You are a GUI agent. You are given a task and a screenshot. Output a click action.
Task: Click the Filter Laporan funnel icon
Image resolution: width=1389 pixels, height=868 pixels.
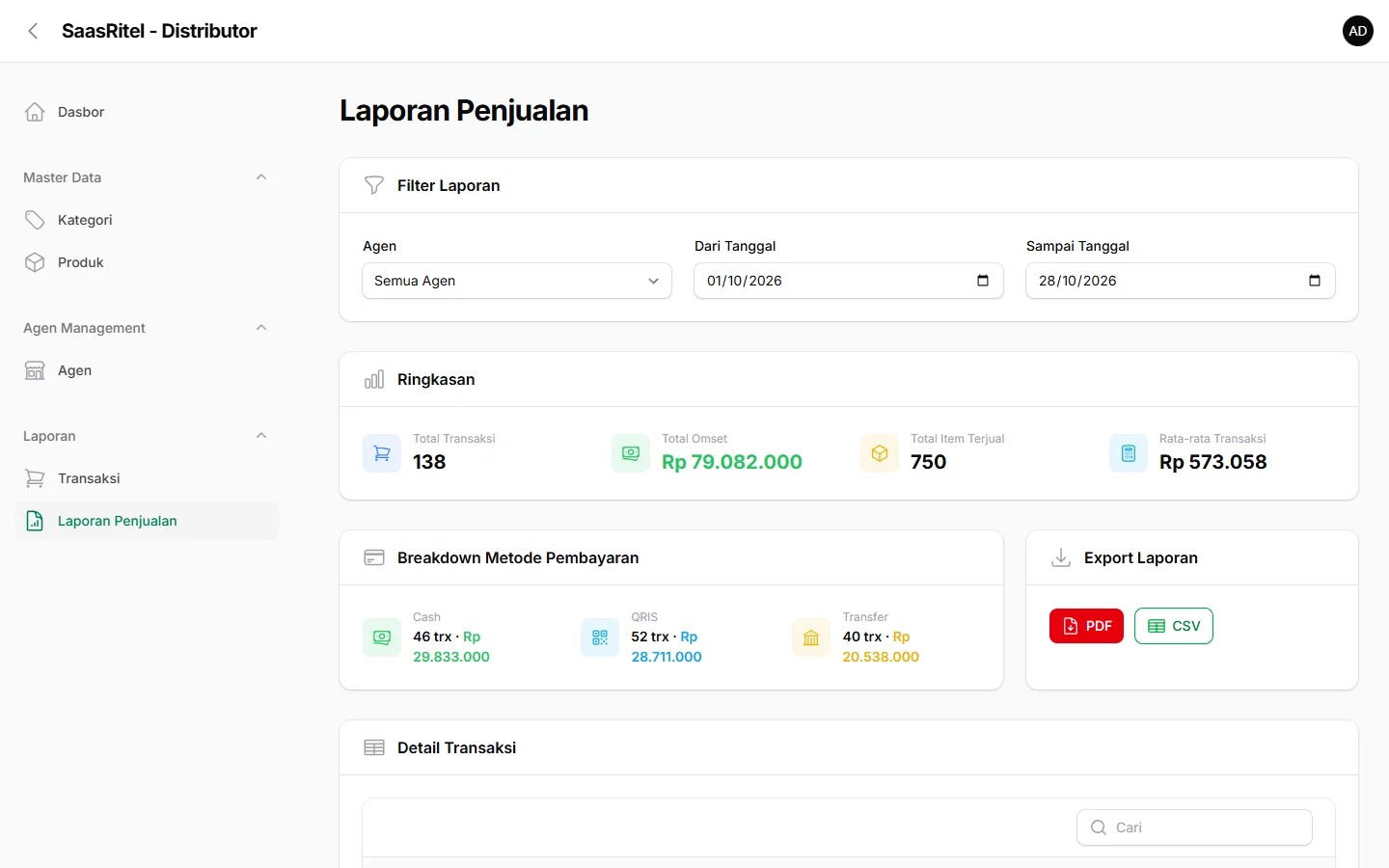(x=374, y=185)
